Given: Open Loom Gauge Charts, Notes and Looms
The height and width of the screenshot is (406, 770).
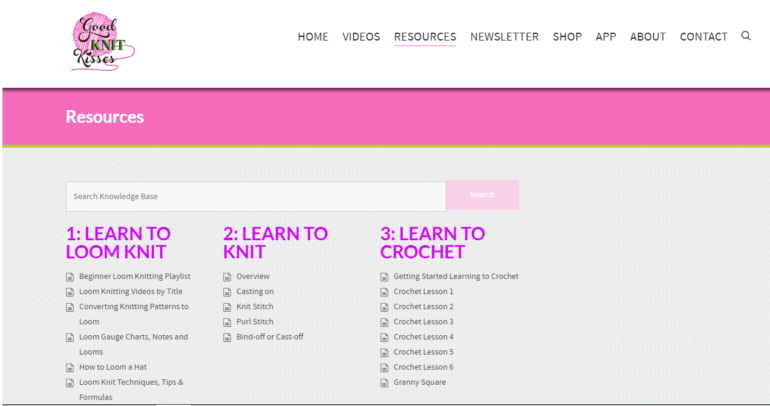Looking at the screenshot, I should [134, 344].
